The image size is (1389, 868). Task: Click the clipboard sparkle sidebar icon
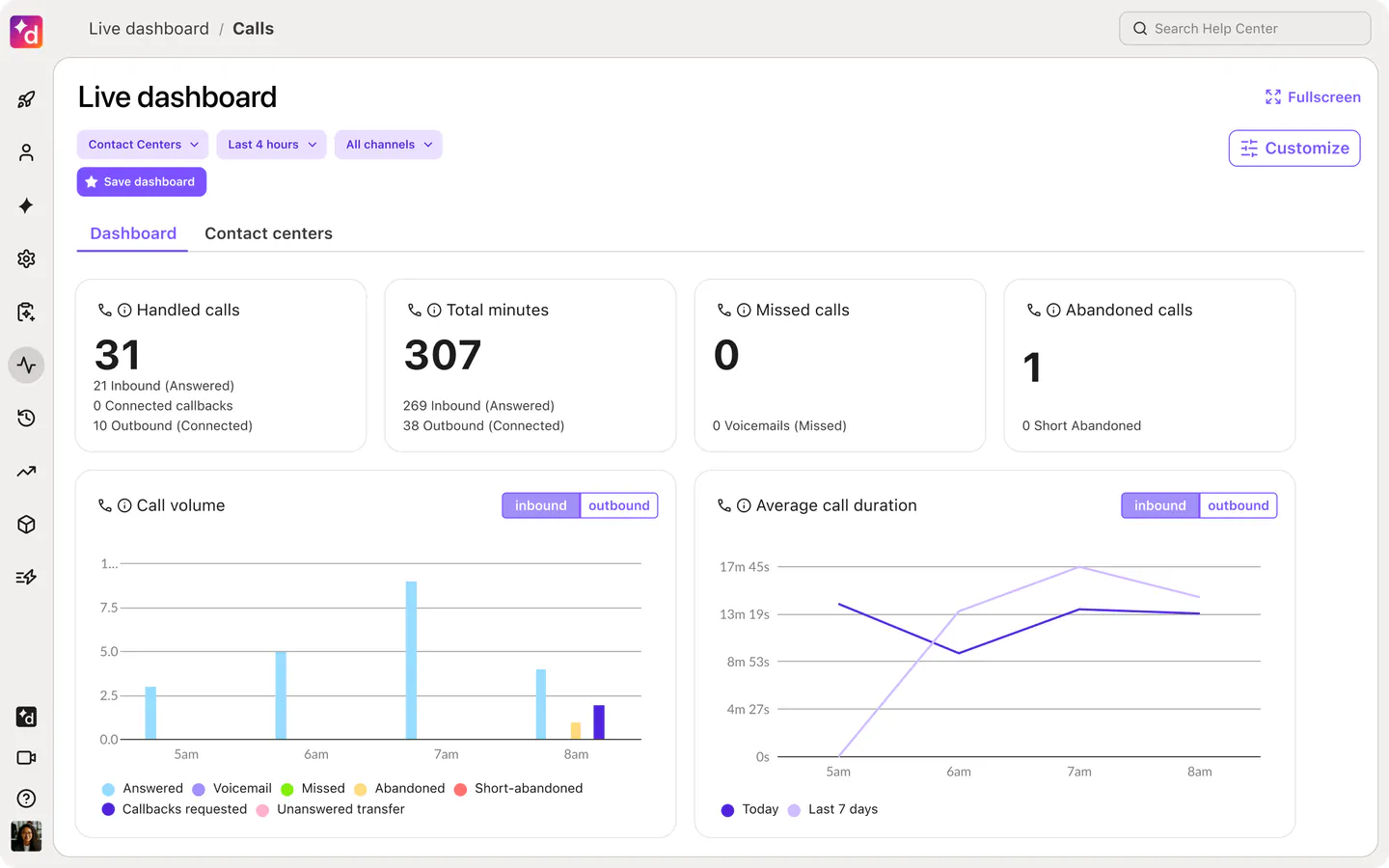[26, 312]
